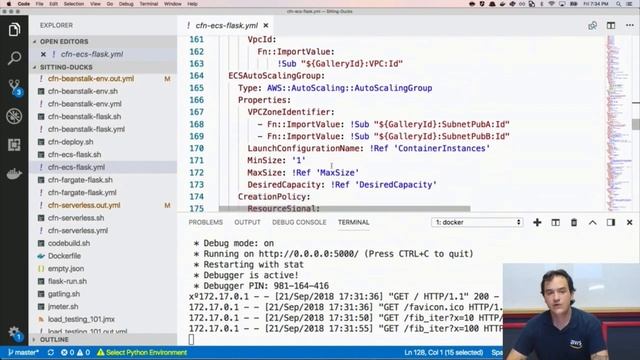Open gatling.sh file

coord(64,293)
